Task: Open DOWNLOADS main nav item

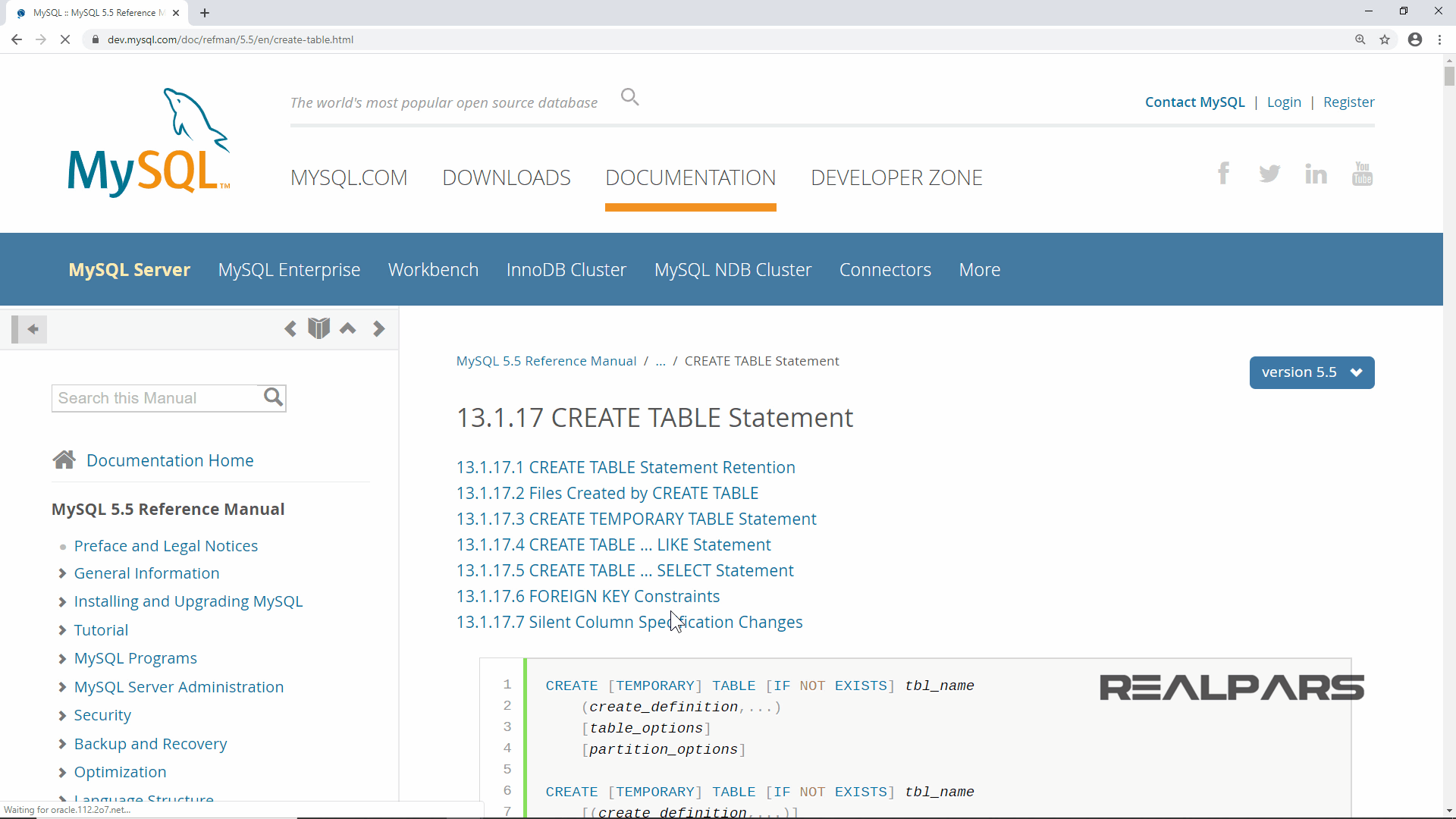Action: 507,177
